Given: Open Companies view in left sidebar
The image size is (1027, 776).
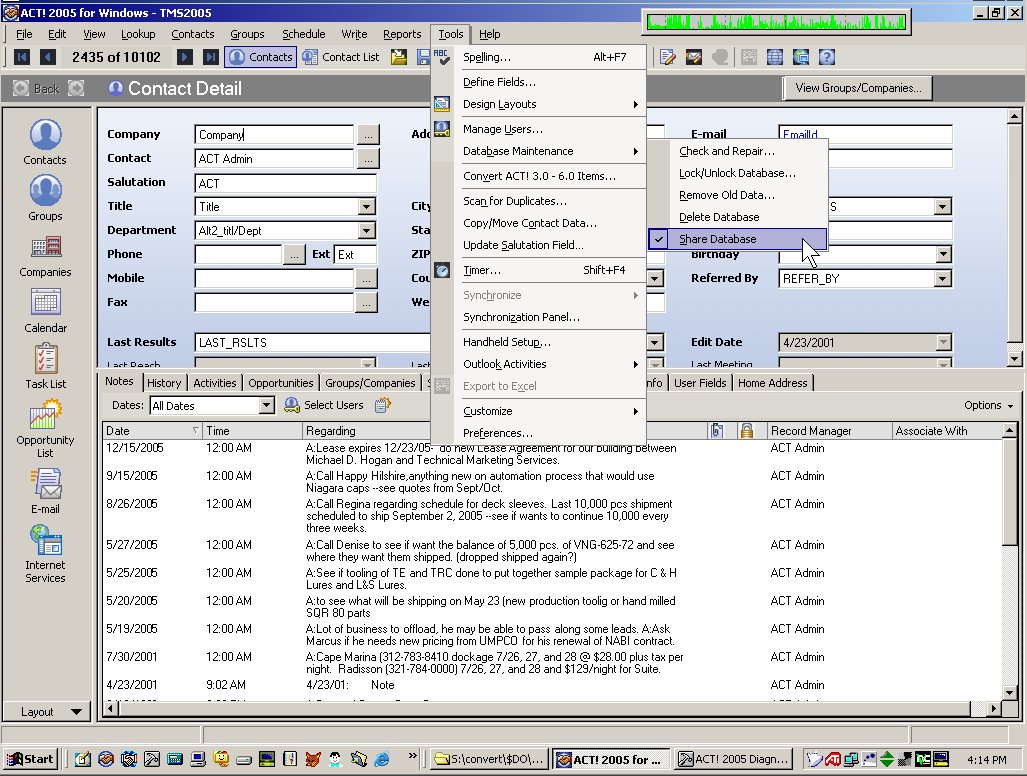Looking at the screenshot, I should tap(45, 256).
